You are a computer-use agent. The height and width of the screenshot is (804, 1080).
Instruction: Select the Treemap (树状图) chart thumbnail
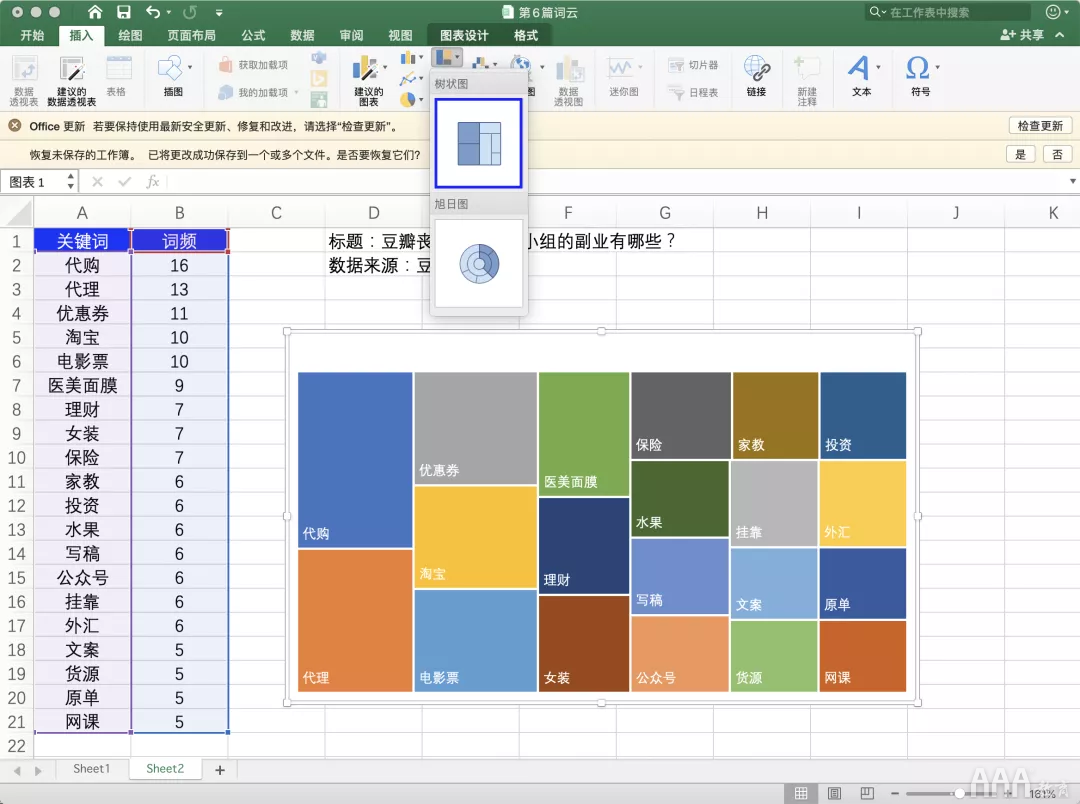click(x=479, y=143)
